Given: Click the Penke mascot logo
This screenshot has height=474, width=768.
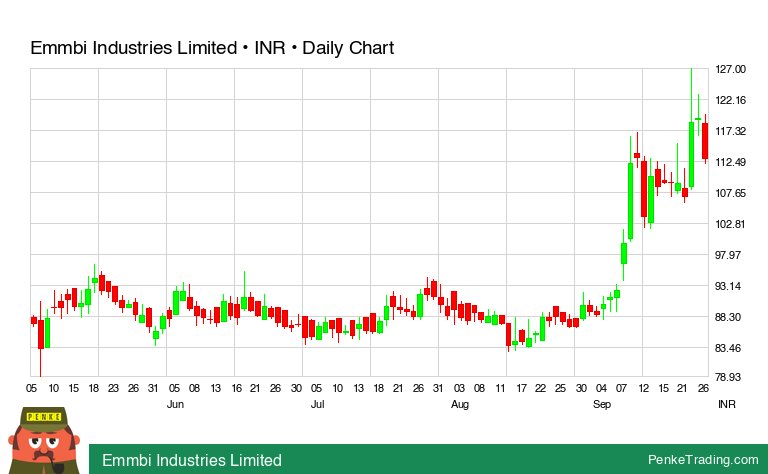Looking at the screenshot, I should [44, 441].
